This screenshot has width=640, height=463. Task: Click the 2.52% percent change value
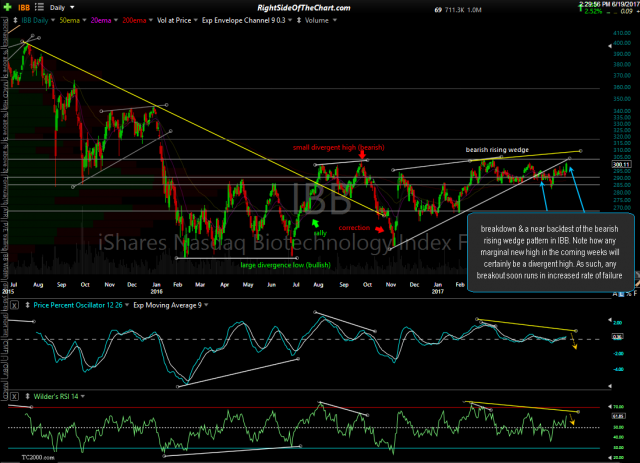click(593, 11)
